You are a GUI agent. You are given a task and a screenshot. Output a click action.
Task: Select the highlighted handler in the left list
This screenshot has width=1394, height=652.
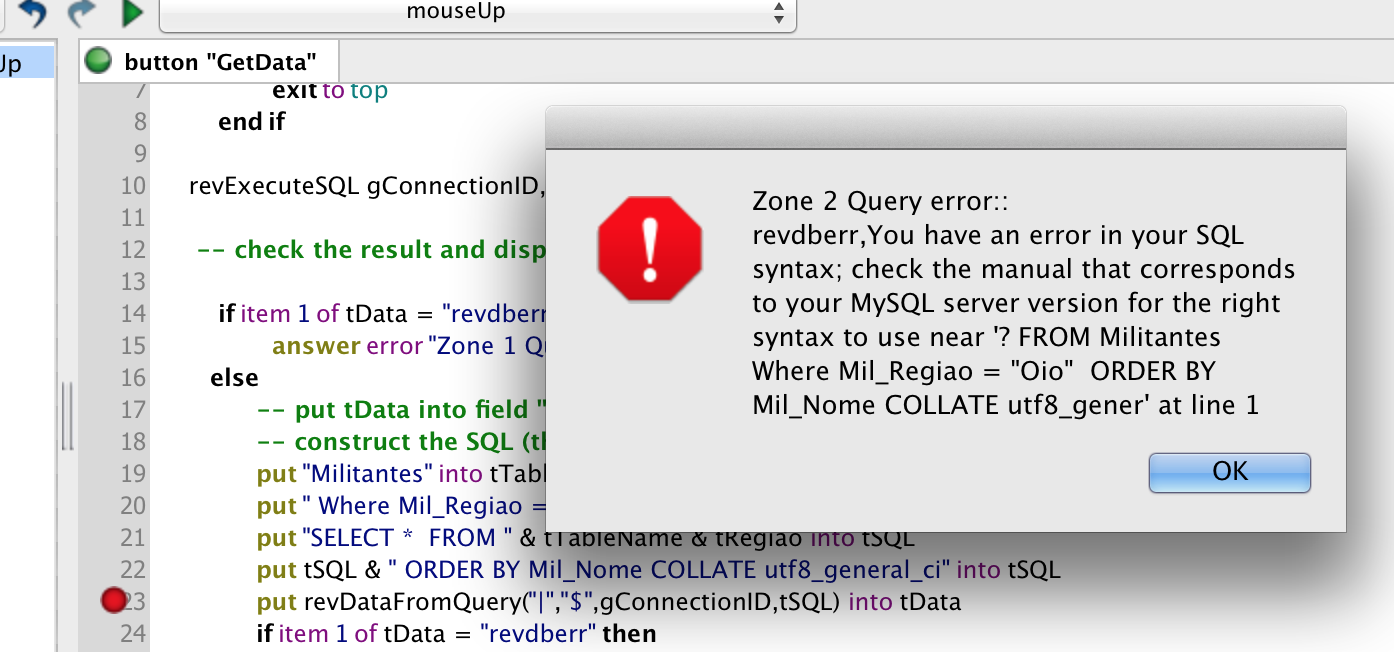pos(26,64)
